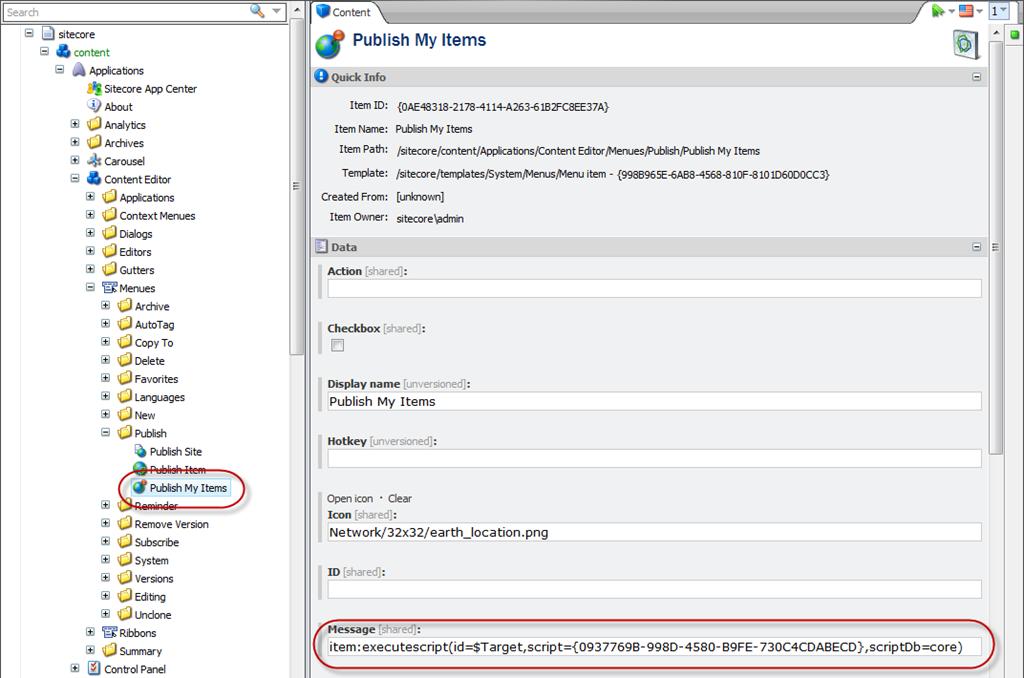The width and height of the screenshot is (1024, 678).
Task: Click the Open icon link
Action: (350, 498)
